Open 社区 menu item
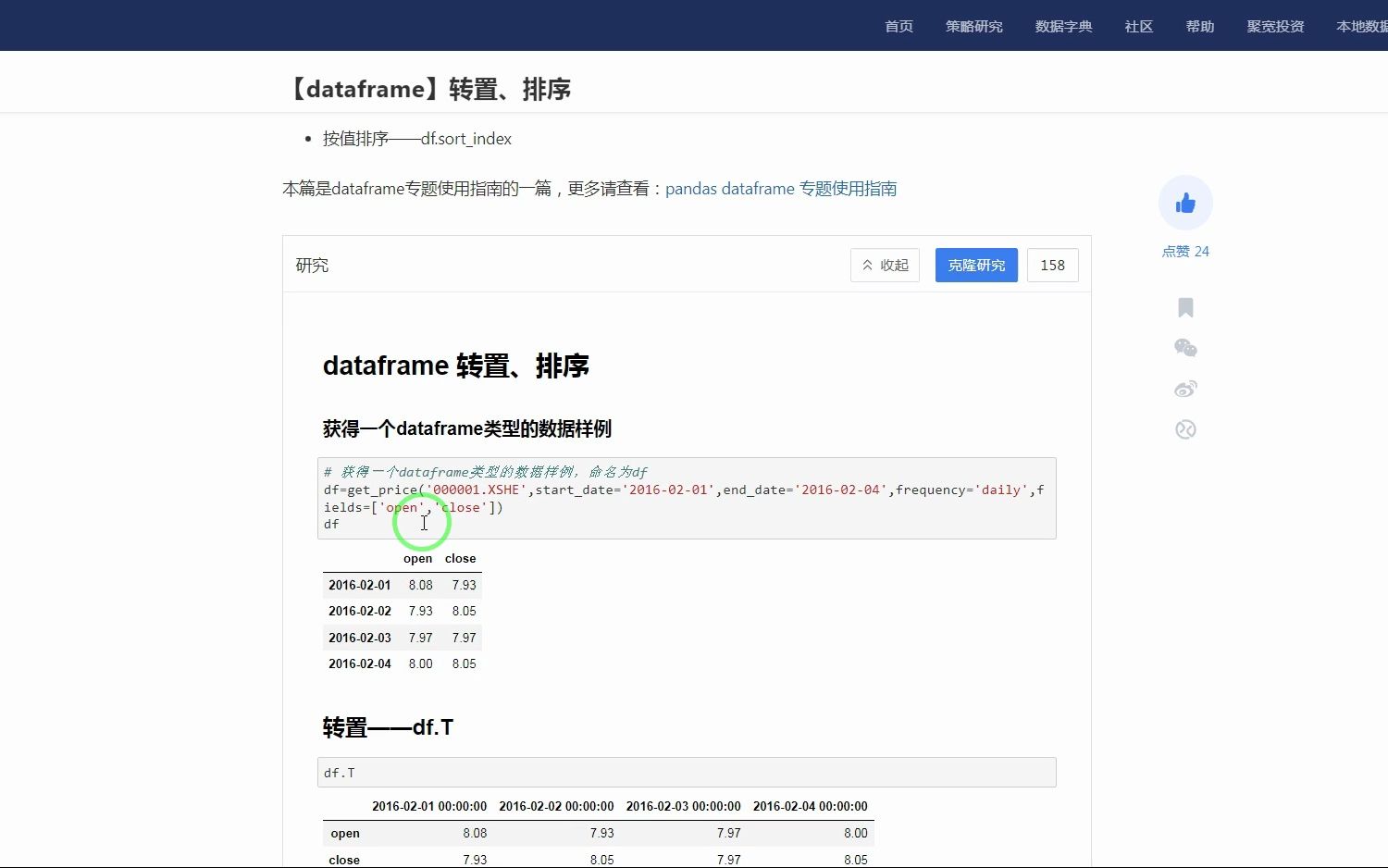Image resolution: width=1388 pixels, height=868 pixels. coord(1139,26)
